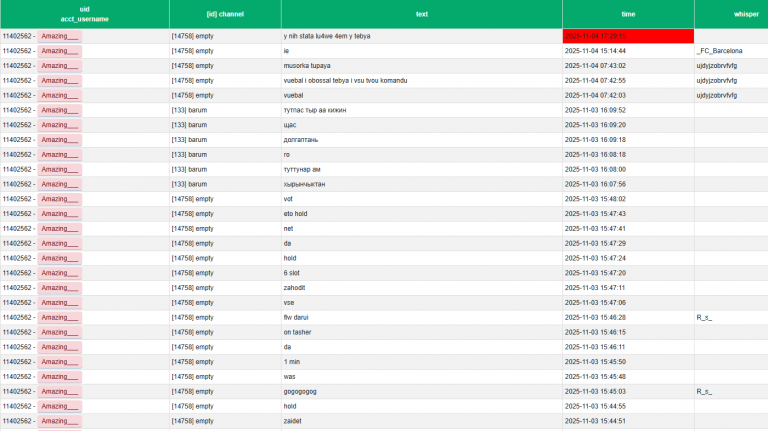Viewport: 768px width, 431px height.
Task: Click whisper name '_FC_Barcelona'
Action: 719,51
